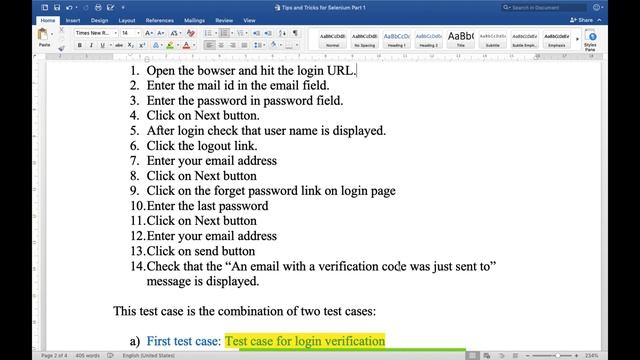Apply the No Spacing style
This screenshot has width=640, height=360.
[x=364, y=40]
